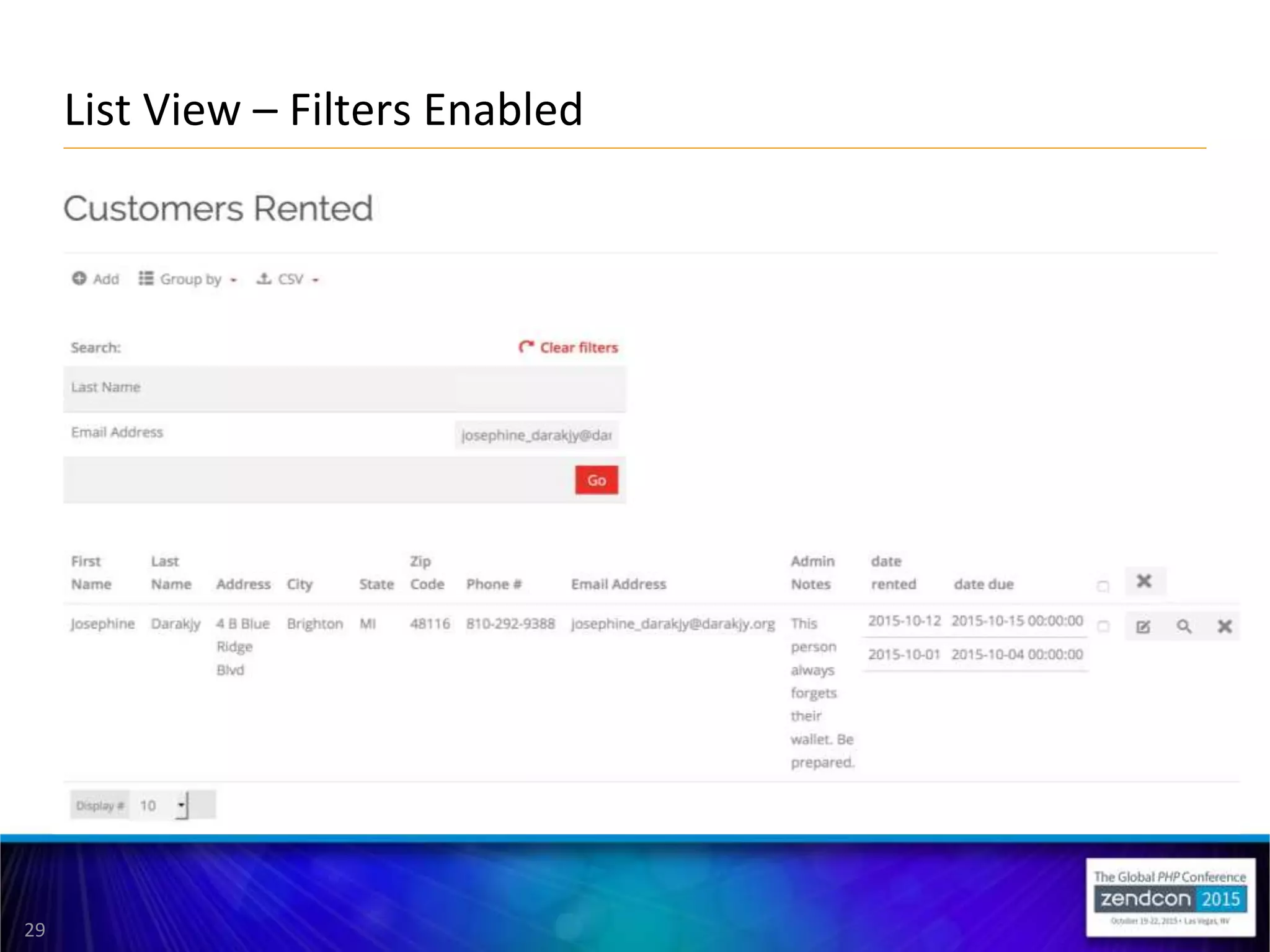This screenshot has width=1270, height=952.
Task: Click the delete X icon in table header
Action: tap(1144, 581)
